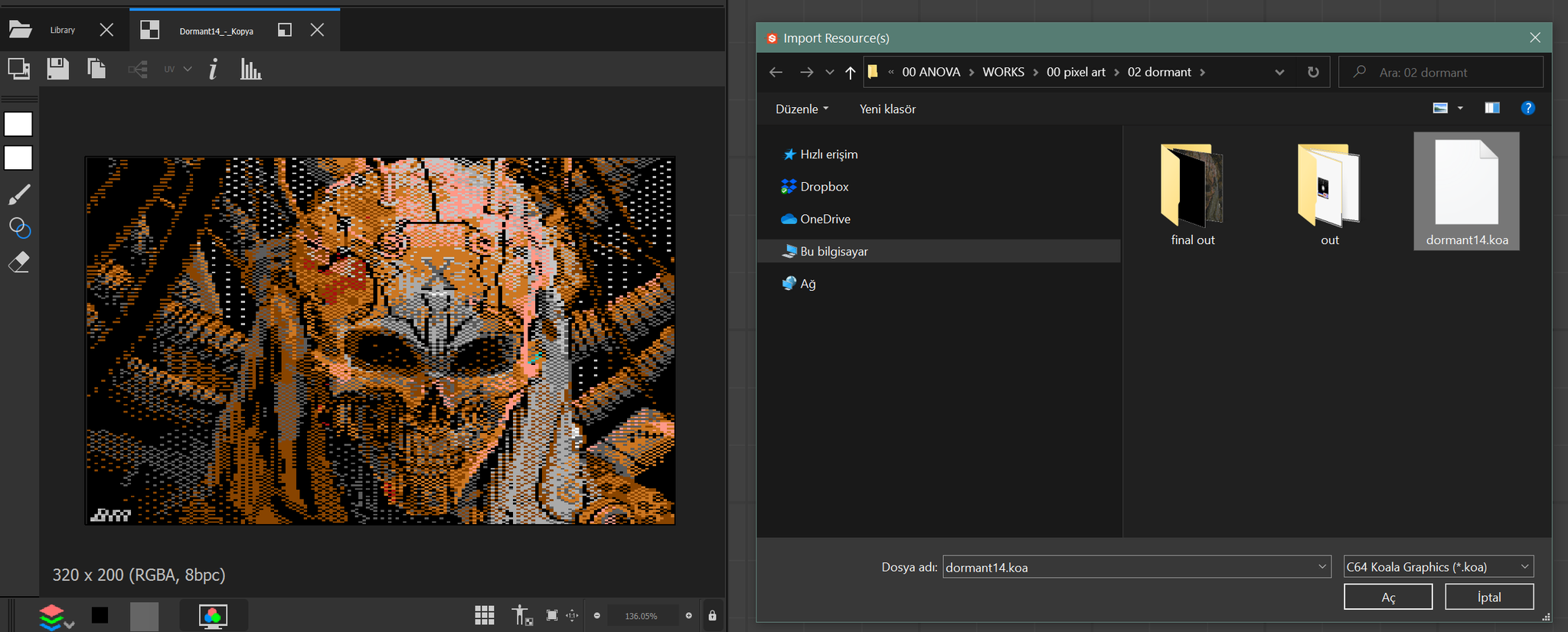Open the view options dropdown arrow
Image resolution: width=1568 pixels, height=632 pixels.
pos(1460,108)
